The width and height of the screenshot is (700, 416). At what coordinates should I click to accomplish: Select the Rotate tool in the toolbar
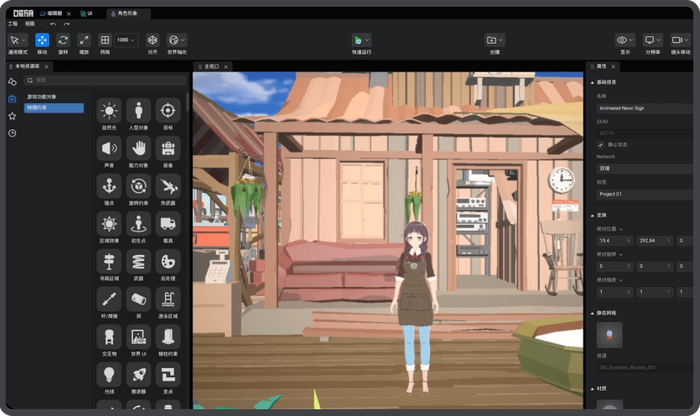(x=63, y=40)
